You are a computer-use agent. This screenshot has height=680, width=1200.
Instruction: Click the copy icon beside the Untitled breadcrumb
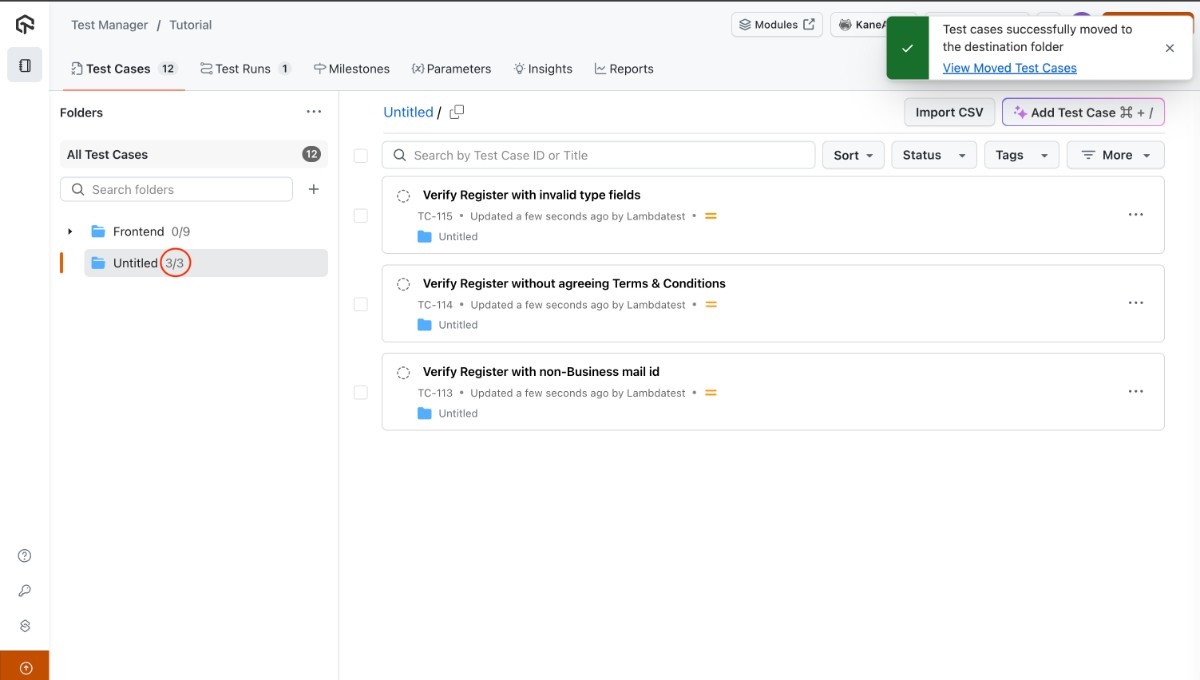click(457, 112)
